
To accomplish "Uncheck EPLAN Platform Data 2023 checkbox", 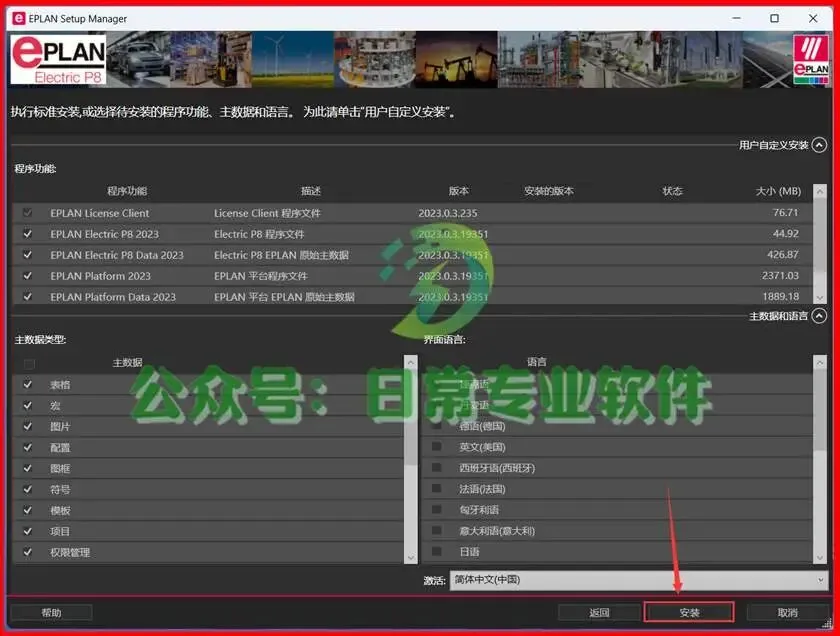I will (x=27, y=296).
